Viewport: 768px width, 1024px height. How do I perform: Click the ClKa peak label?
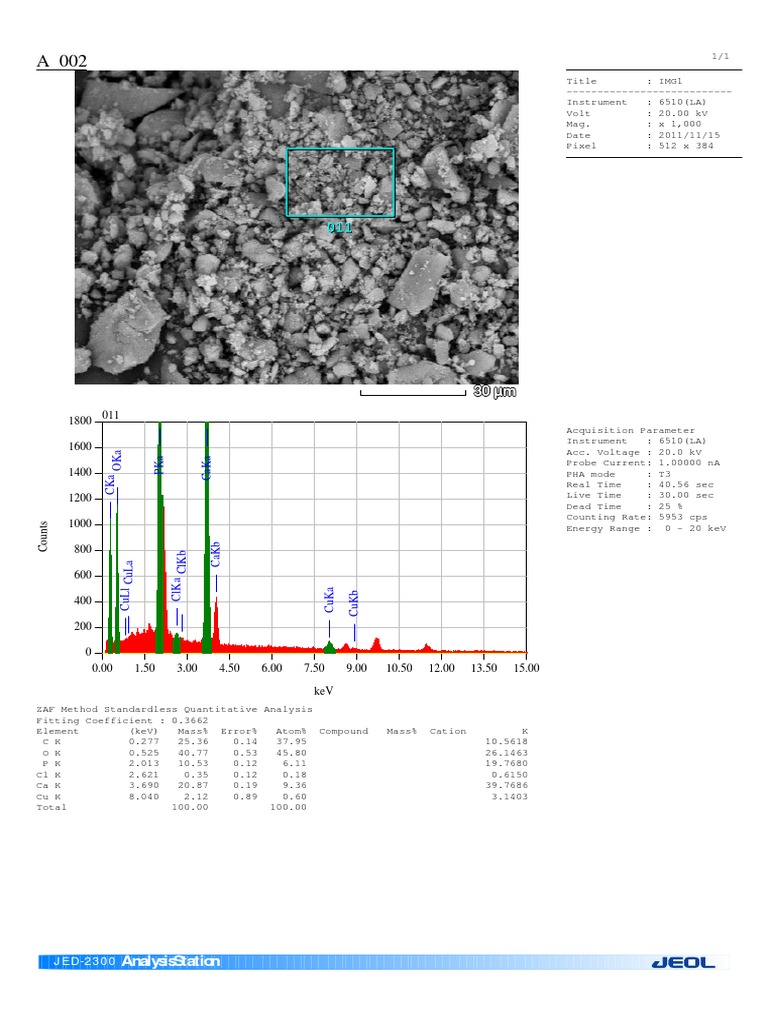pyautogui.click(x=176, y=589)
